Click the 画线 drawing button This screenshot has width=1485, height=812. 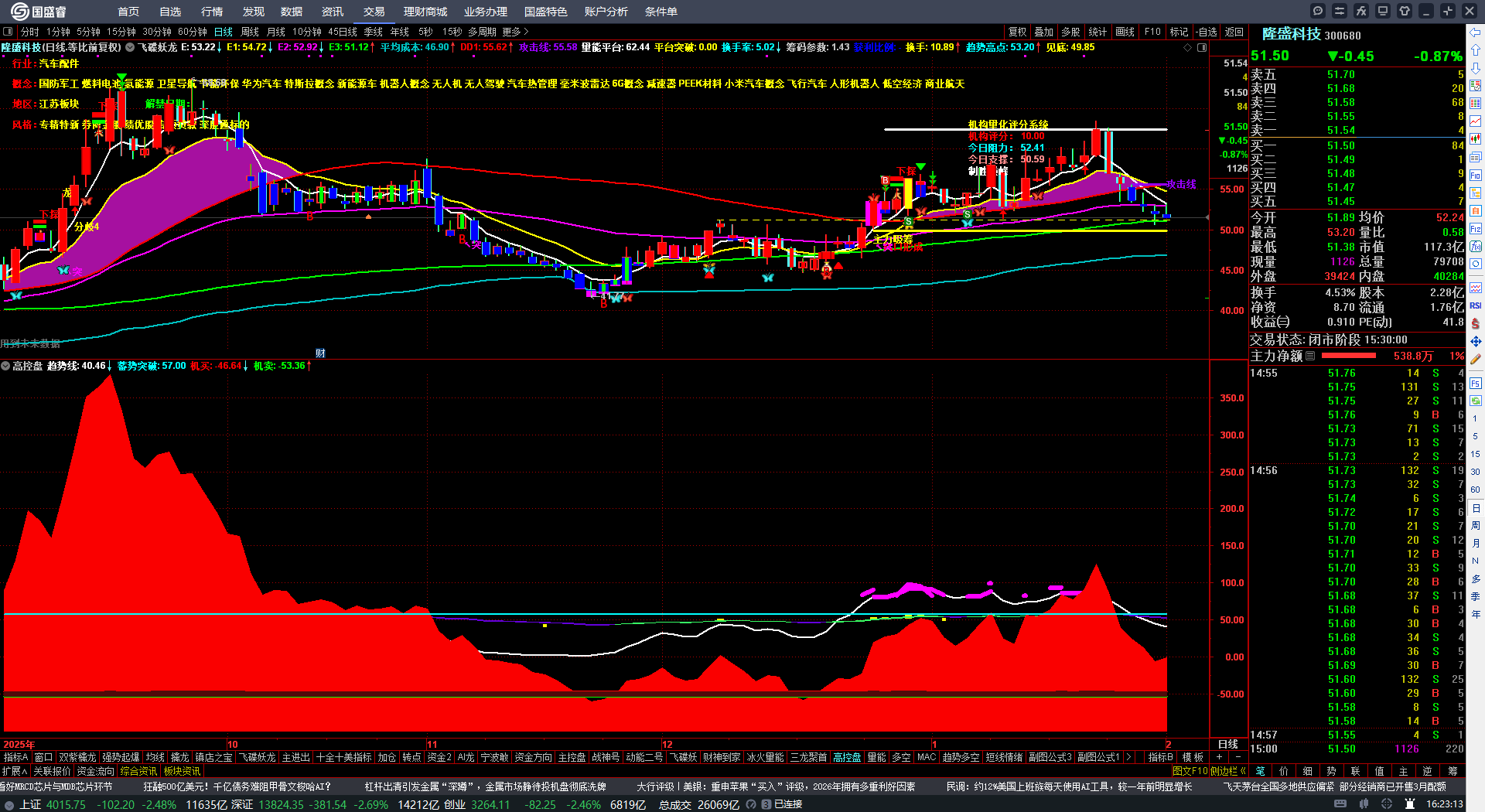point(1125,32)
